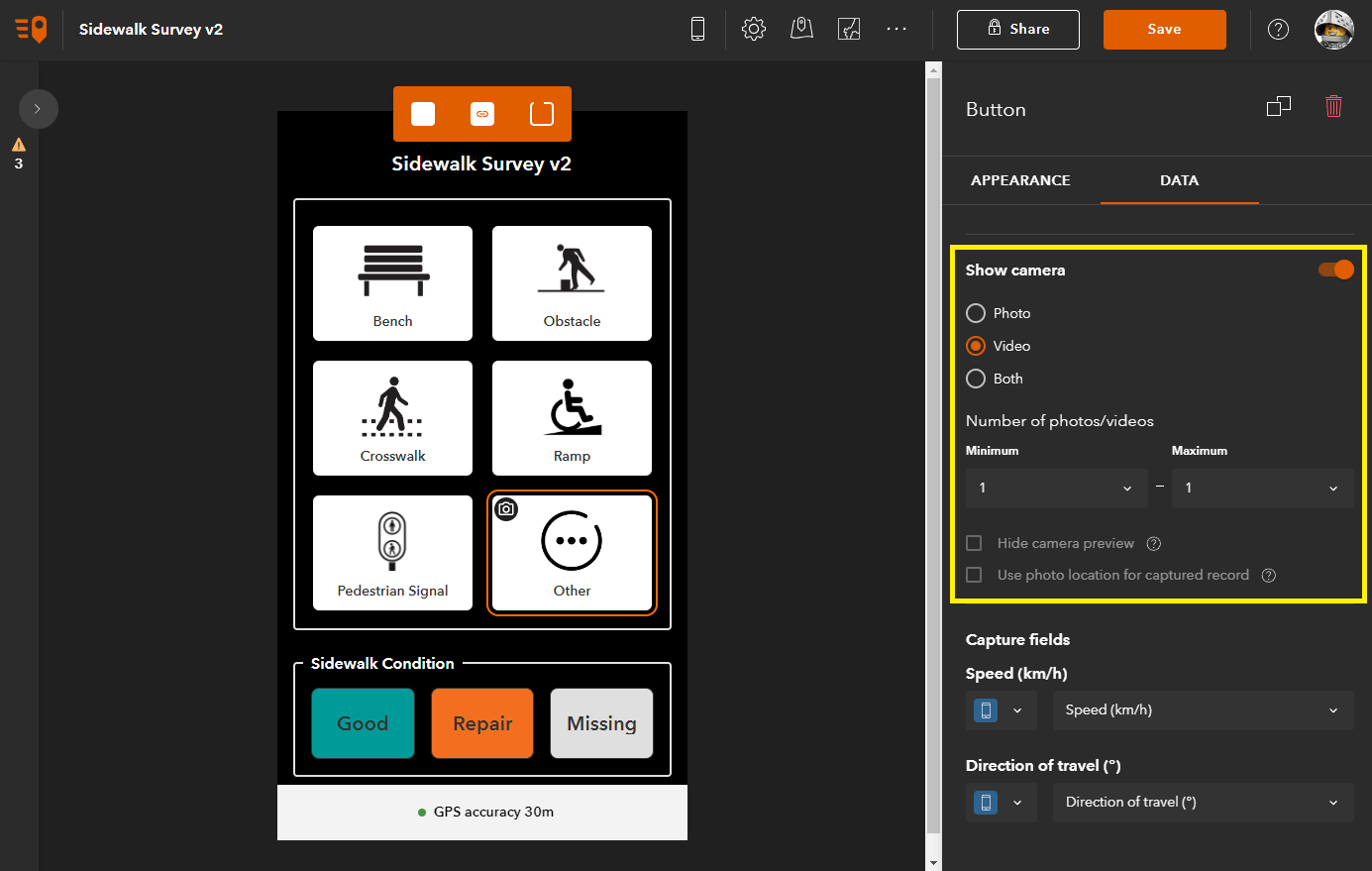Open the map extent tool
Image resolution: width=1372 pixels, height=871 pixels.
pyautogui.click(x=801, y=29)
